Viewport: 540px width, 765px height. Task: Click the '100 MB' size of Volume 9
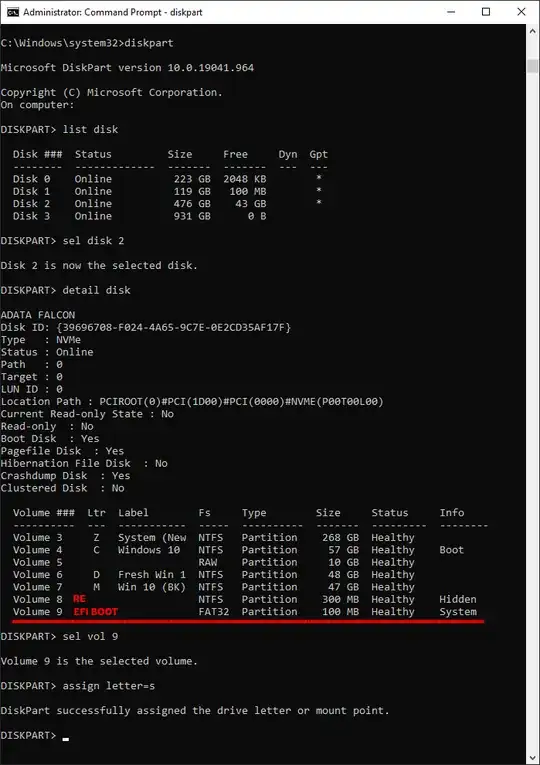click(x=340, y=612)
